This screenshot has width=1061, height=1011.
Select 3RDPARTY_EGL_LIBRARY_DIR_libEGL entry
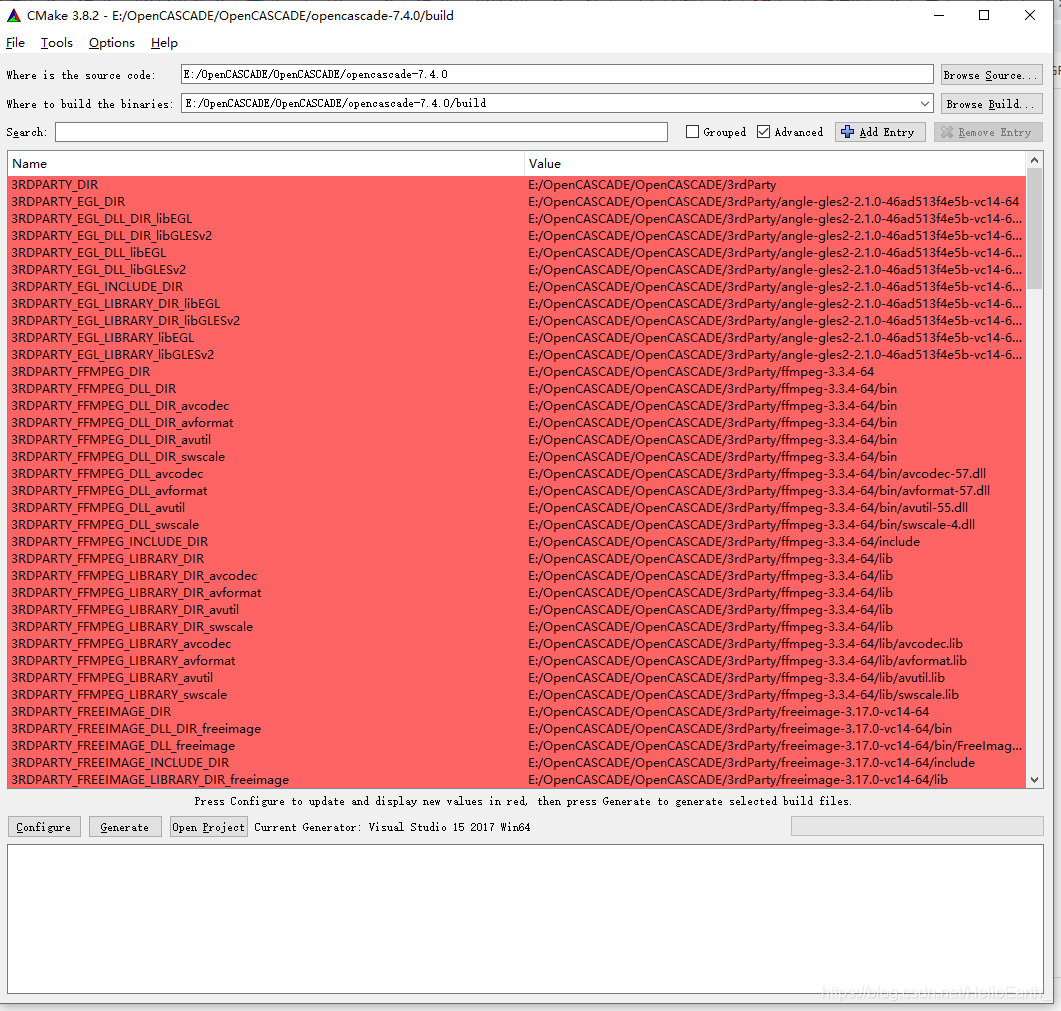(116, 304)
